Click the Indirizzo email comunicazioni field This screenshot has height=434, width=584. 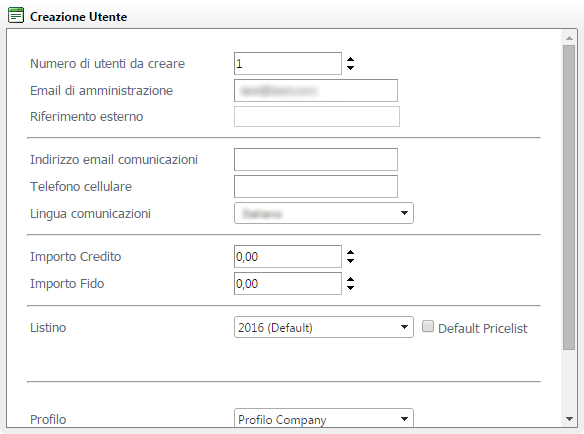(316, 159)
